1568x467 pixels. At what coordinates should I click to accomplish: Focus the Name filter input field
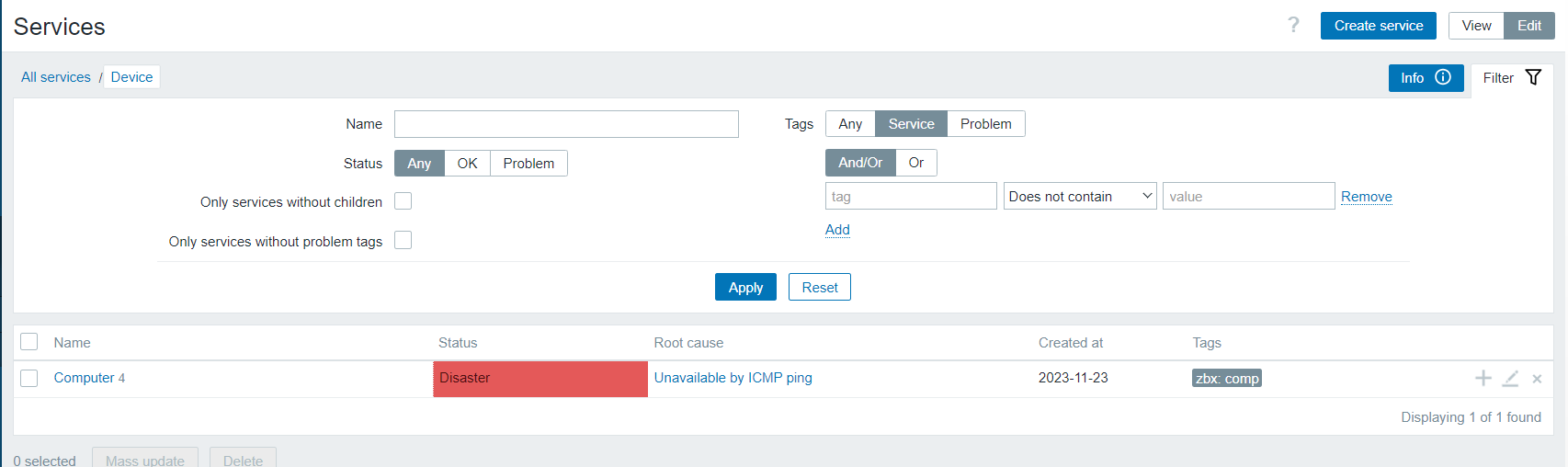click(566, 124)
